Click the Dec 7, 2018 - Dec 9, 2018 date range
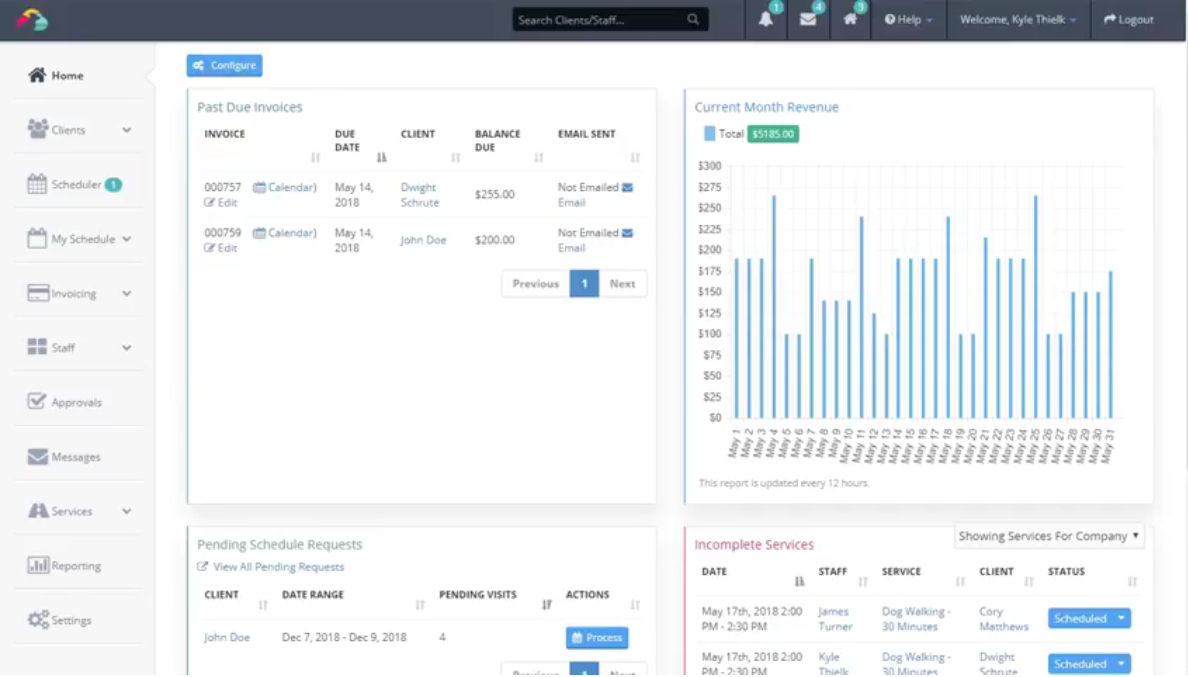The height and width of the screenshot is (677, 1188). pos(344,638)
